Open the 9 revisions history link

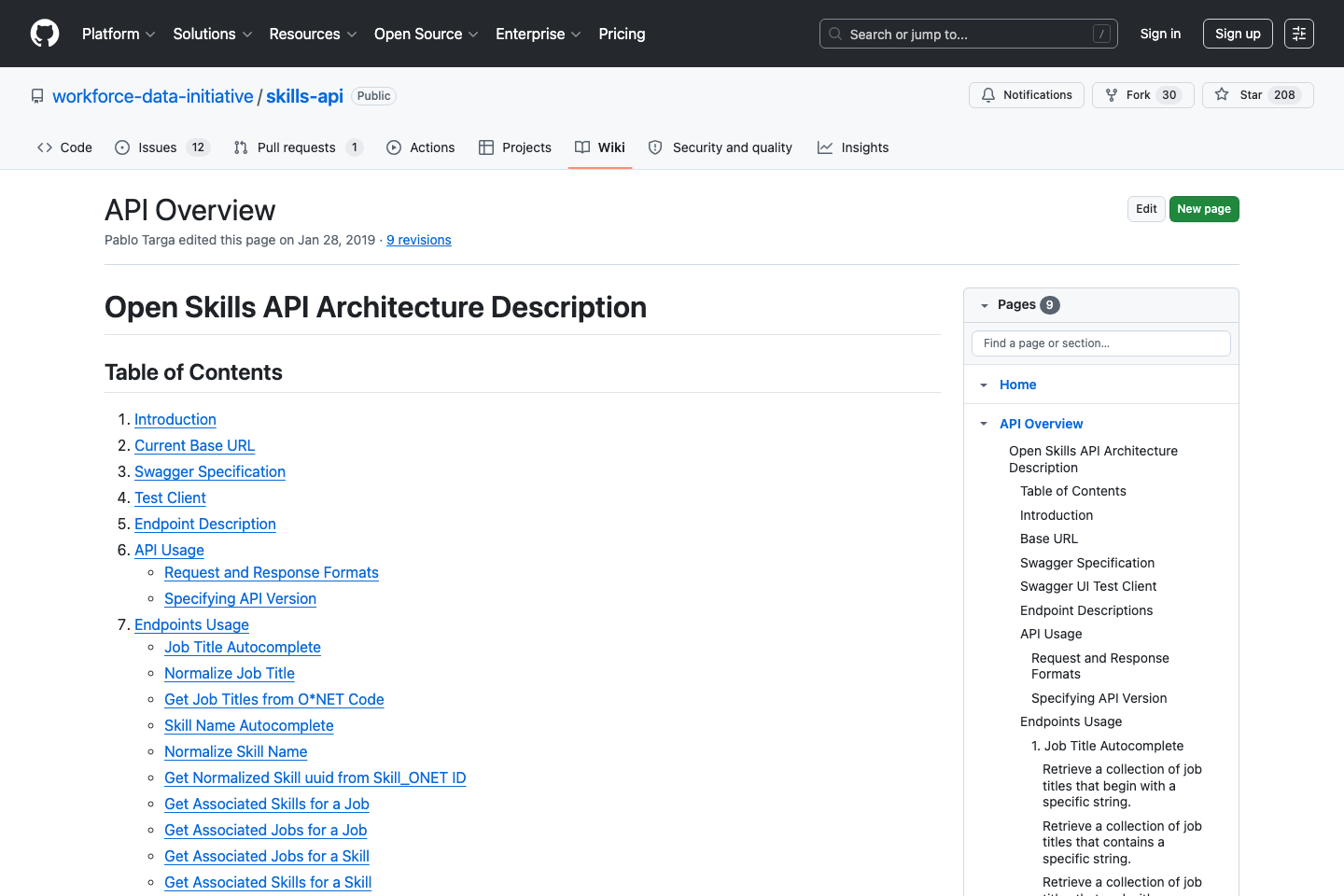click(x=418, y=240)
